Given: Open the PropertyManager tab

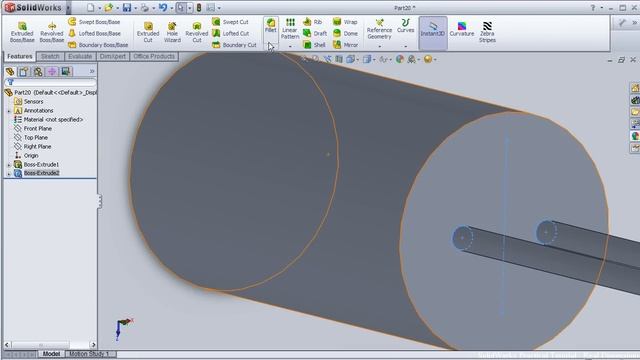Looking at the screenshot, I should coord(24,72).
